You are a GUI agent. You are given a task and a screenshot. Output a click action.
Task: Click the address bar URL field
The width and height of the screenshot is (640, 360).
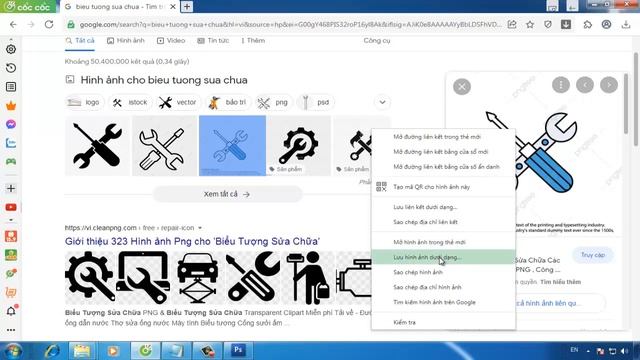pos(290,24)
